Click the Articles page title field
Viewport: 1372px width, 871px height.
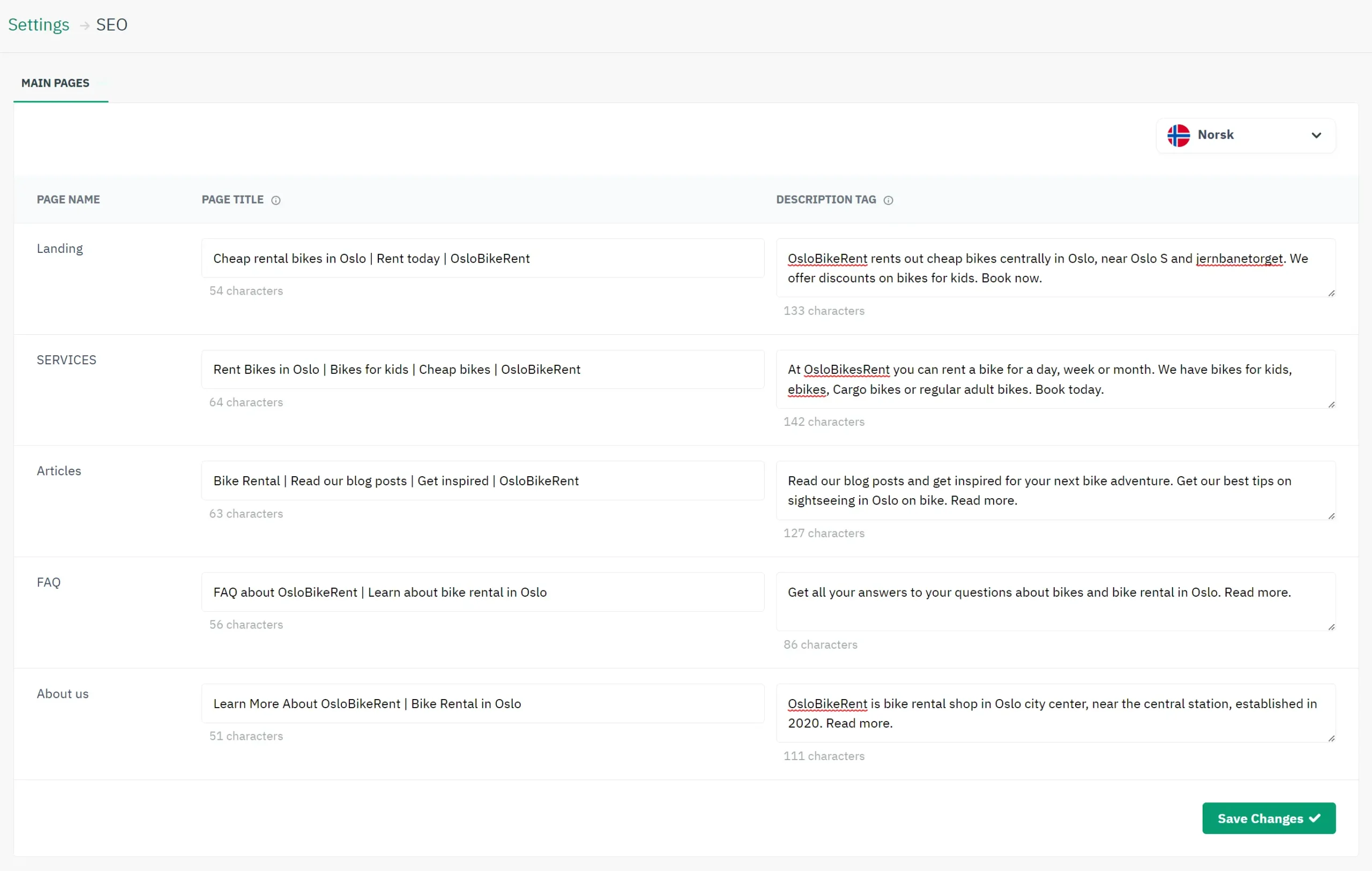tap(482, 481)
